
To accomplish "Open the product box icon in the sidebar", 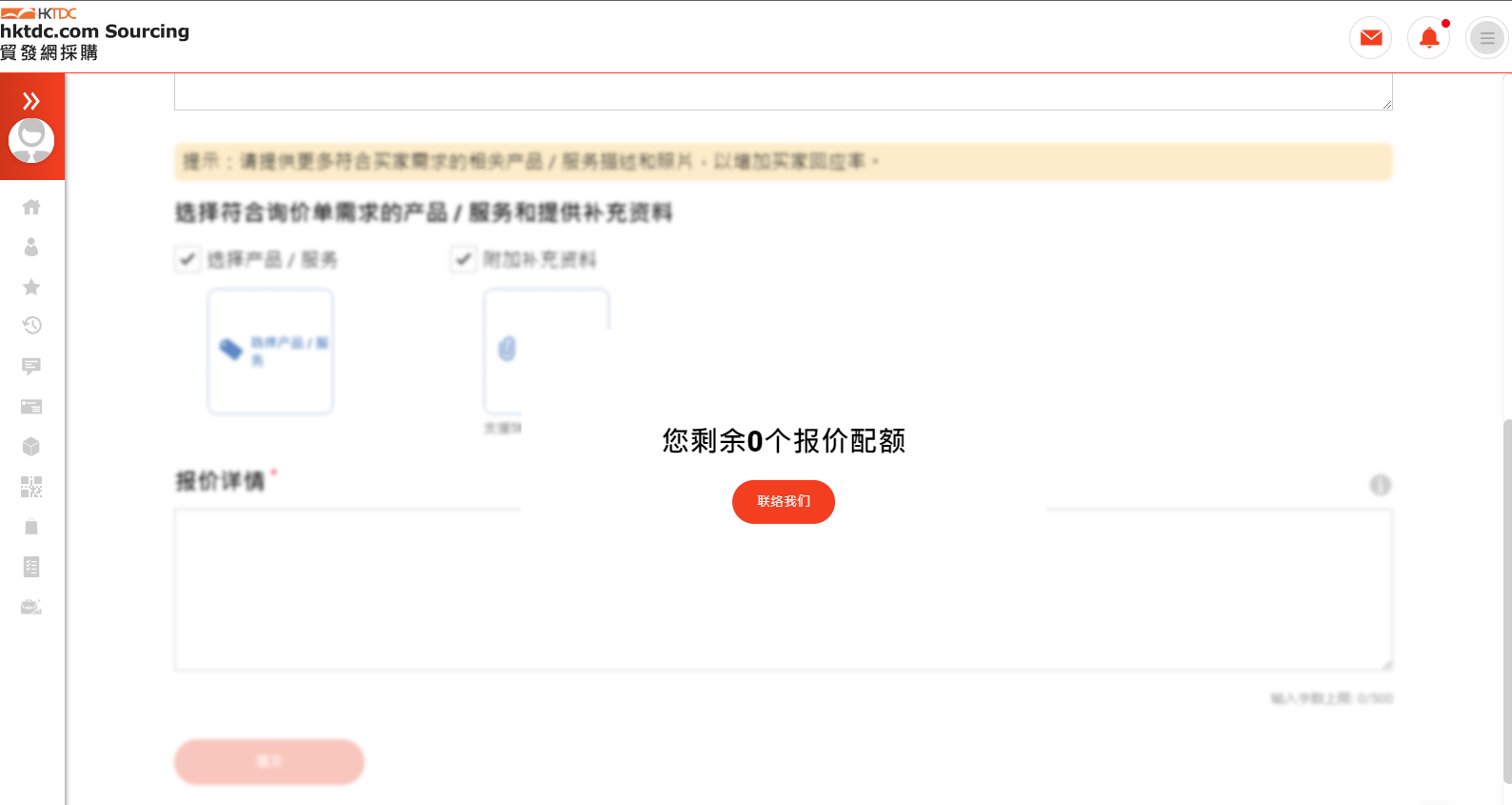I will click(31, 447).
